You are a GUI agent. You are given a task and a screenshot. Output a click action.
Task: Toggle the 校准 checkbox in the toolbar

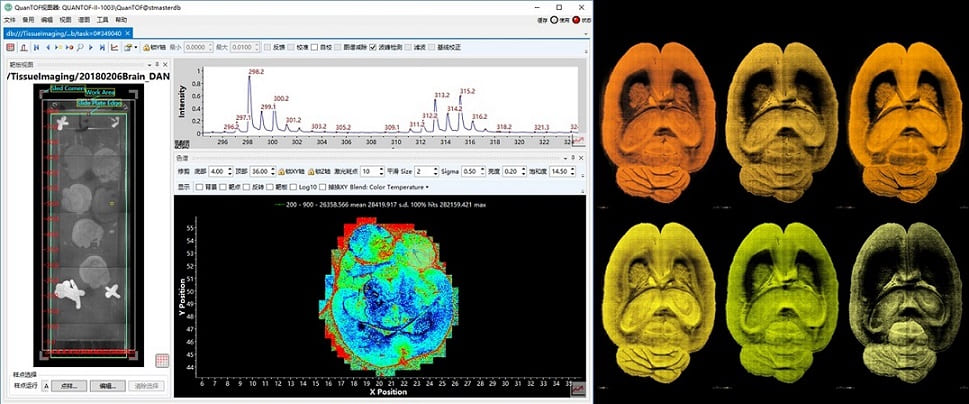[x=291, y=48]
